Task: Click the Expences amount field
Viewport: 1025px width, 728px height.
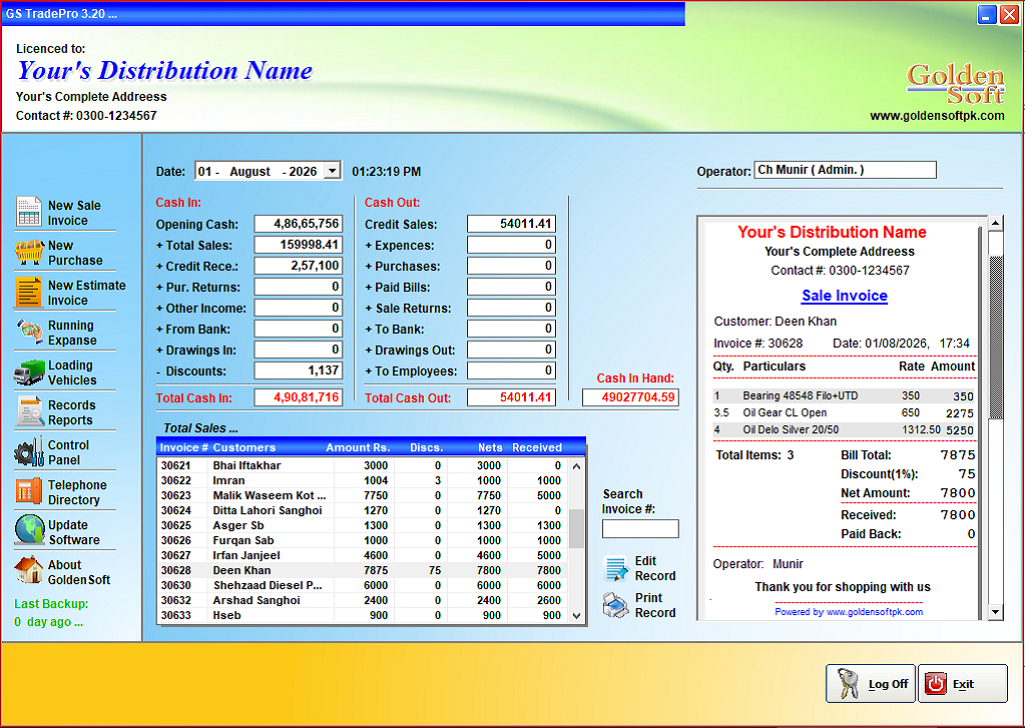Action: click(x=511, y=244)
